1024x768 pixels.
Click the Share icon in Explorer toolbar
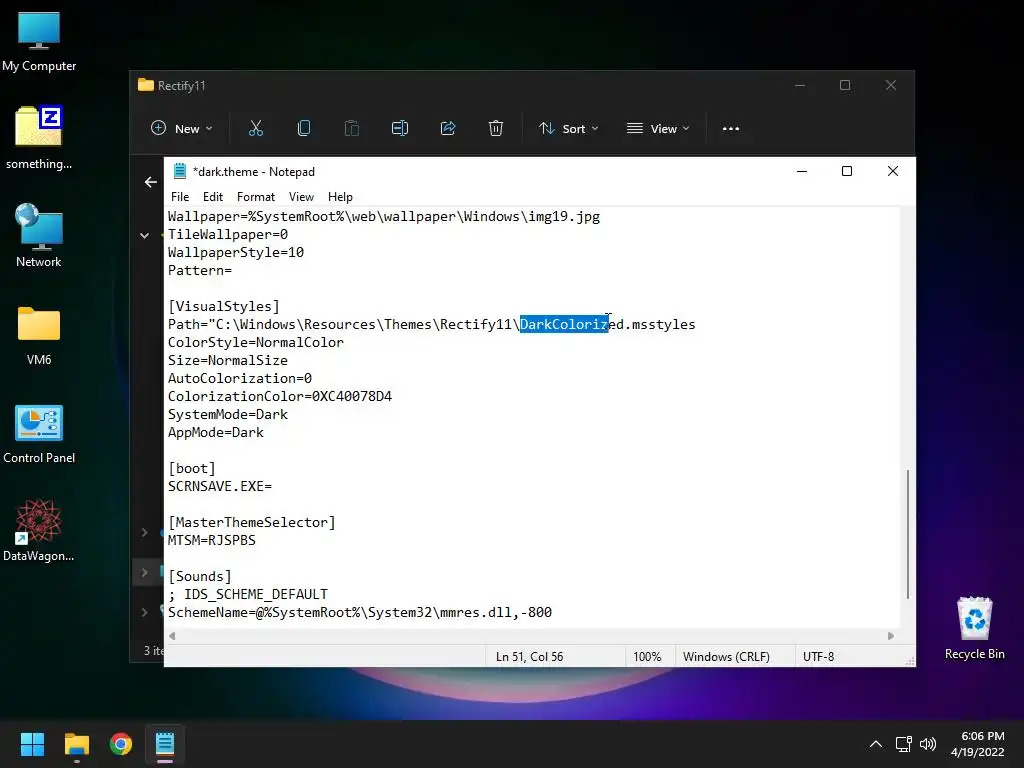[x=448, y=129]
